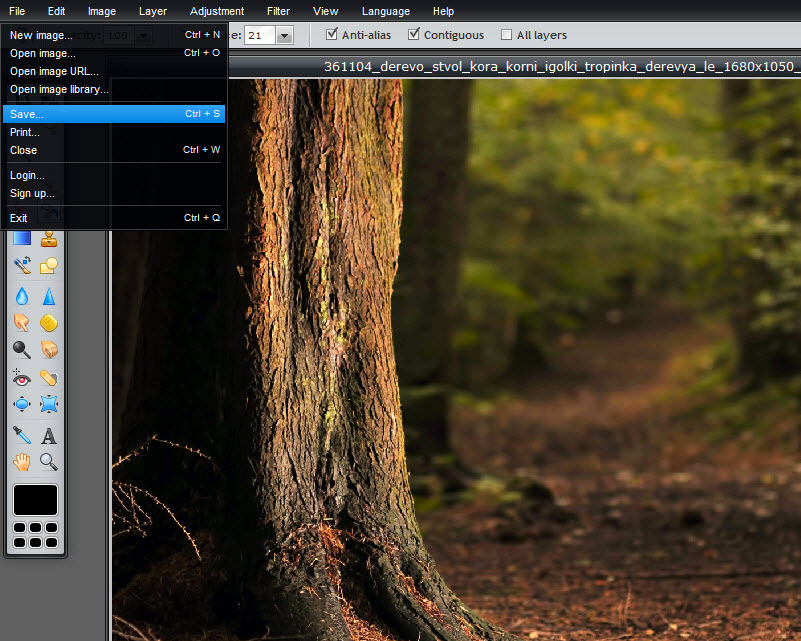The image size is (801, 641).
Task: Pick the bottom-right small black swatch
Action: pos(51,542)
